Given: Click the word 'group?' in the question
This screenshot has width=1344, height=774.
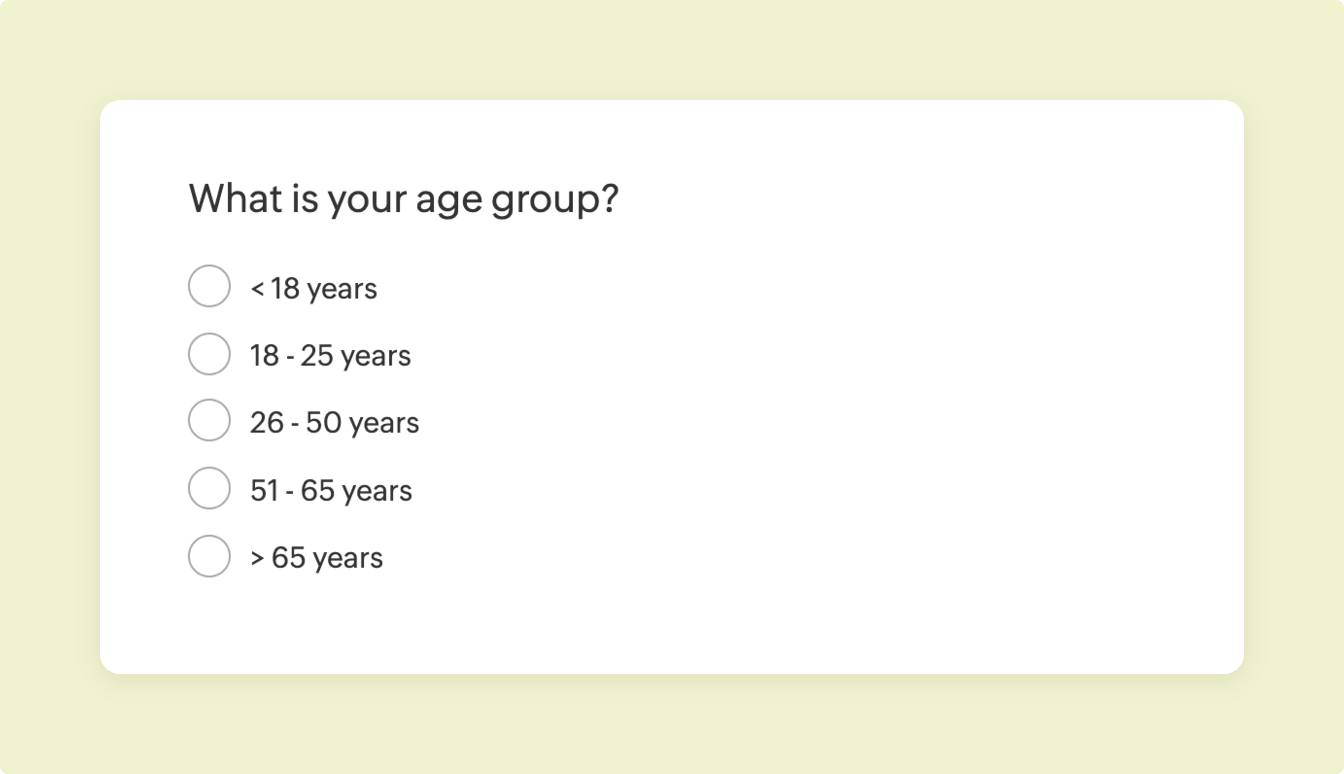Looking at the screenshot, I should click(x=555, y=198).
